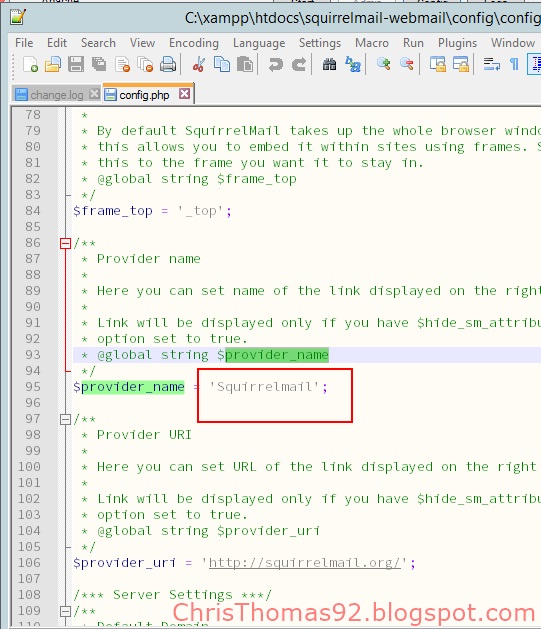Screen dimensions: 541x629
Task: Click 'option set to true.' on line 92
Action: coord(172,339)
